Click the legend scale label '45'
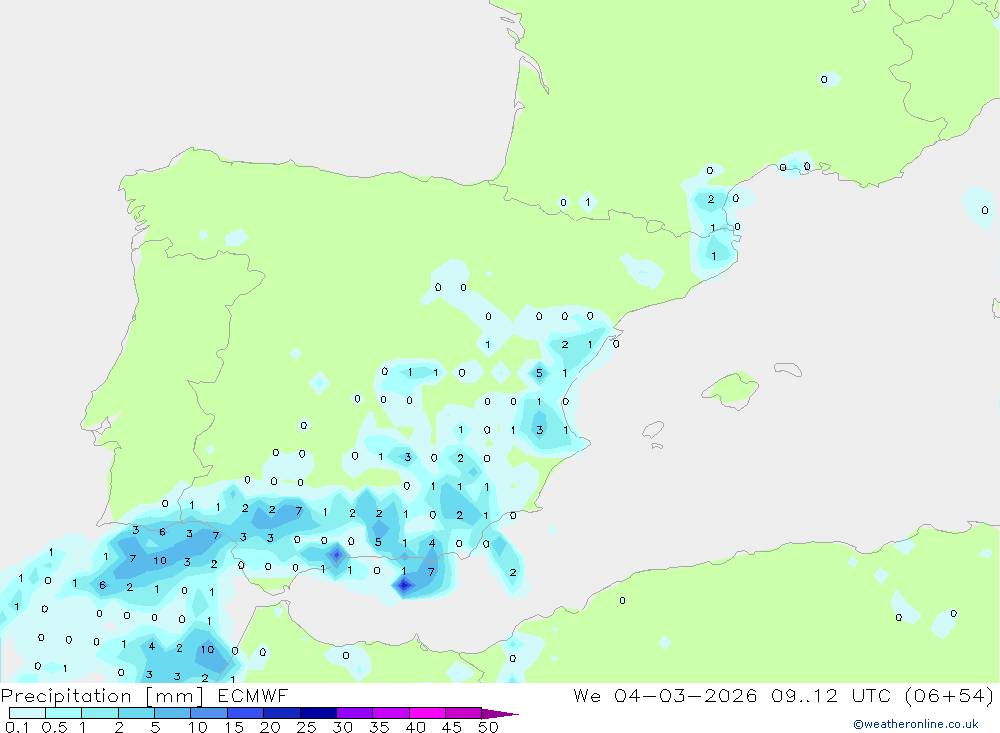The width and height of the screenshot is (1000, 733). tap(452, 727)
